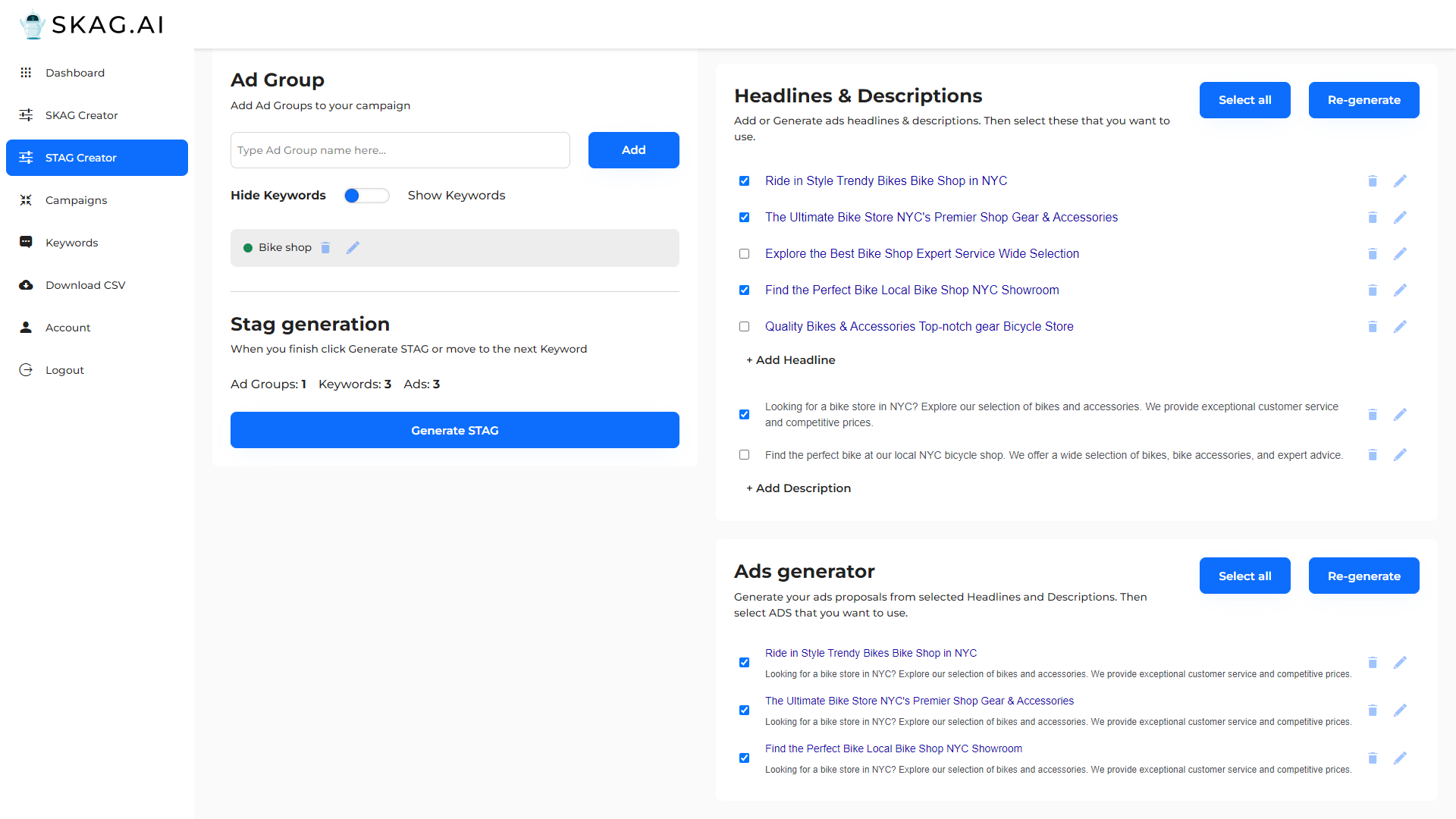Image resolution: width=1456 pixels, height=819 pixels.
Task: Edit description 'Looking for a bike store'
Action: click(1400, 415)
